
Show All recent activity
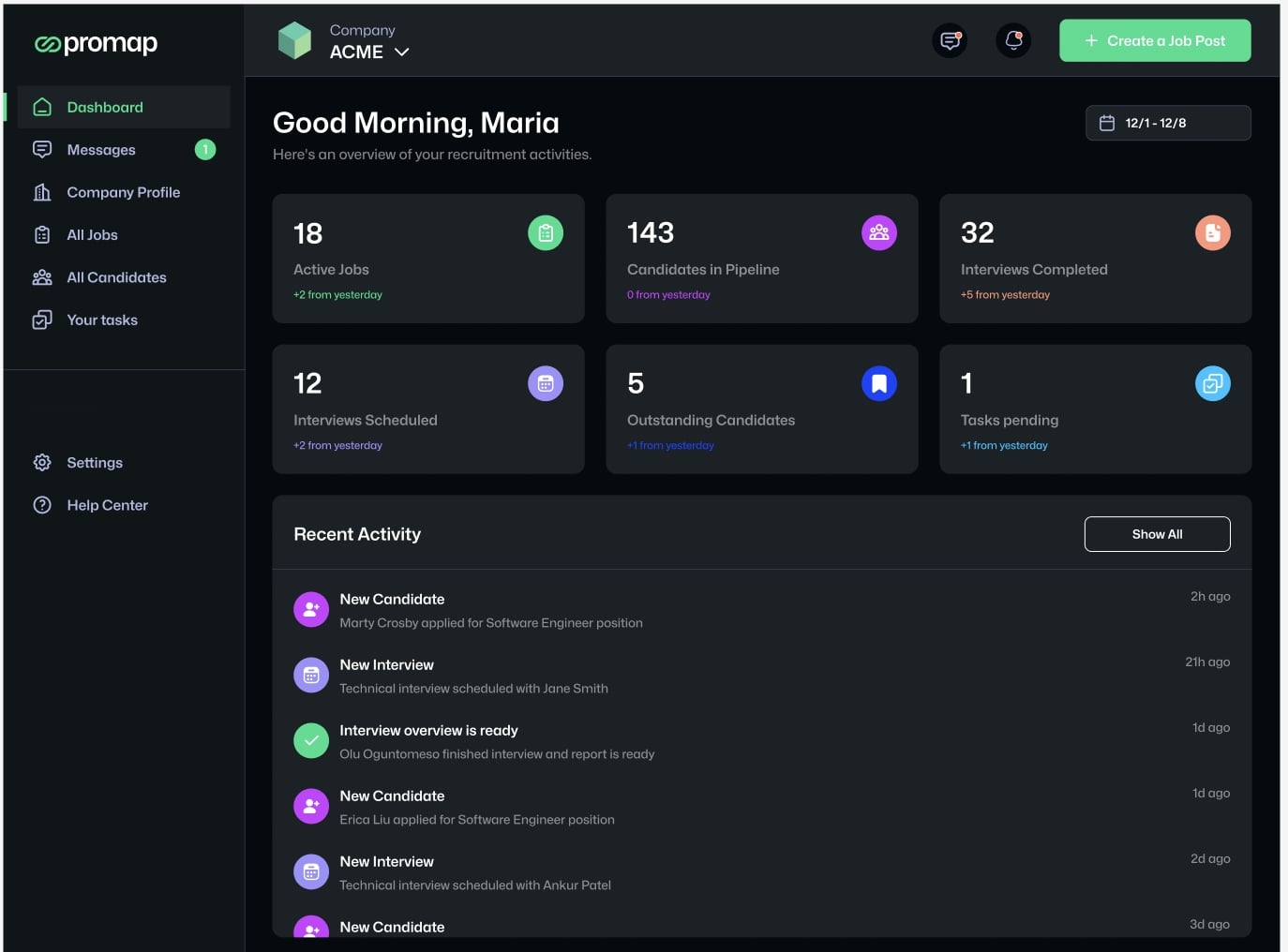[x=1157, y=533]
